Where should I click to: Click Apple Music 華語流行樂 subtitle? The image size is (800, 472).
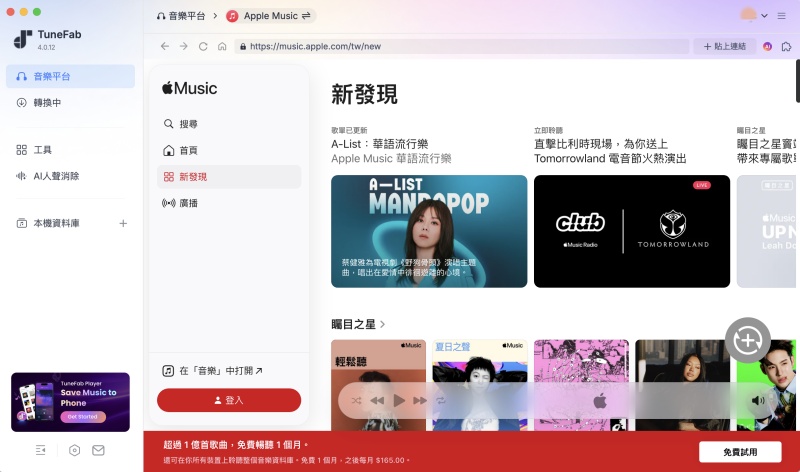391,159
